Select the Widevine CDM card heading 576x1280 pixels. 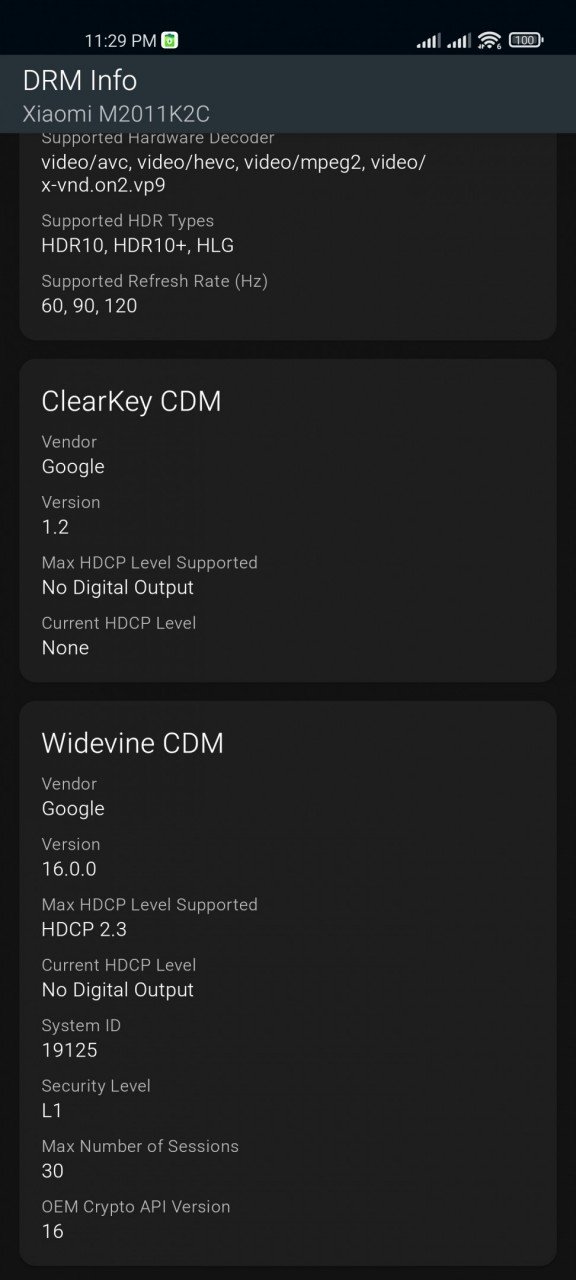(132, 743)
